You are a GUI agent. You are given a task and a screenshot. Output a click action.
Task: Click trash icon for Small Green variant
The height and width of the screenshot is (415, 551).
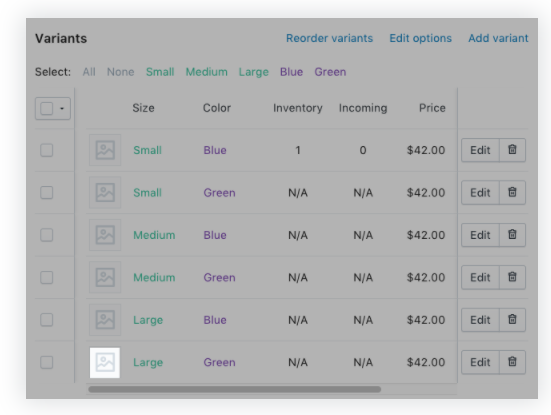pos(512,193)
